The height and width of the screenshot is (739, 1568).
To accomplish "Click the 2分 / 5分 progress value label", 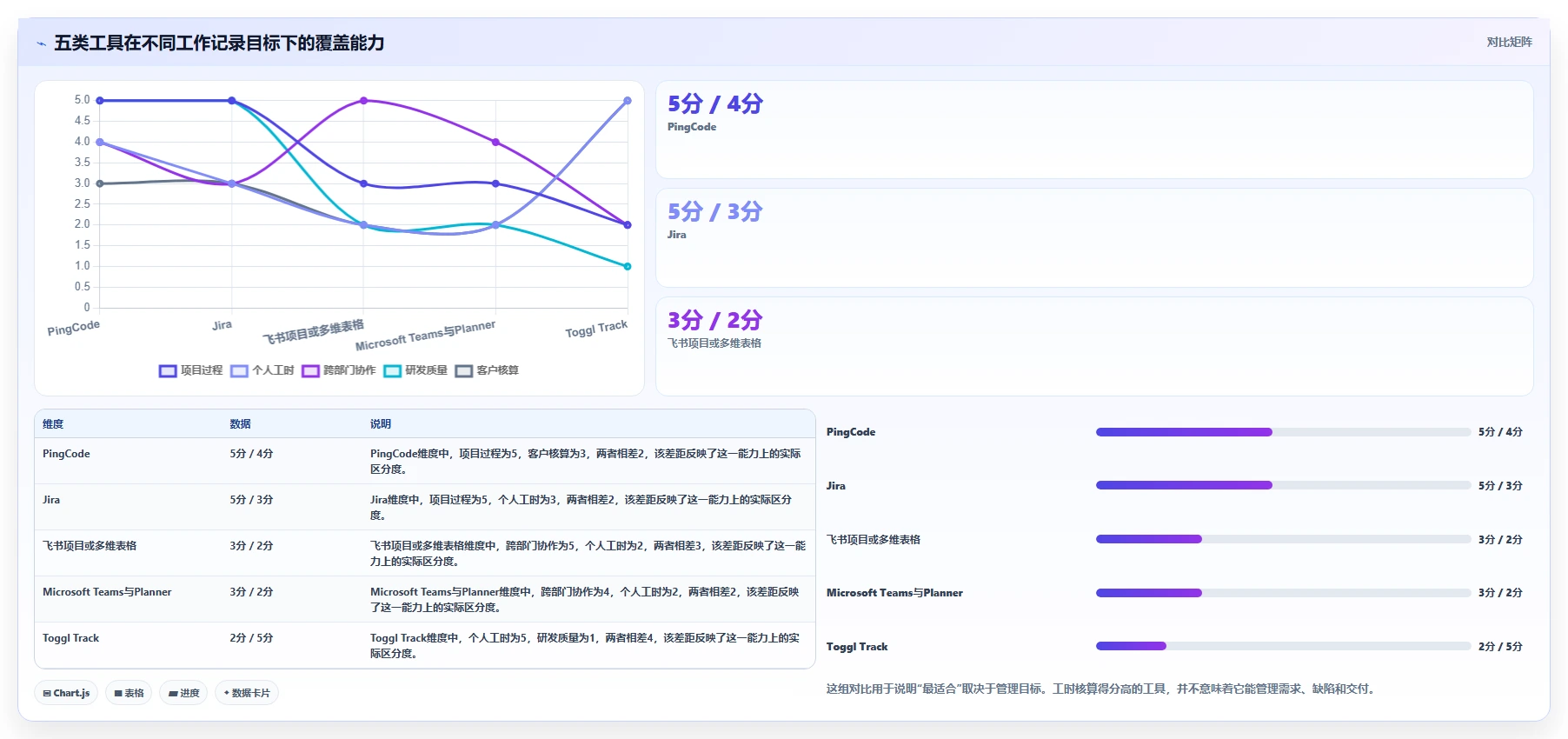I will [1500, 647].
